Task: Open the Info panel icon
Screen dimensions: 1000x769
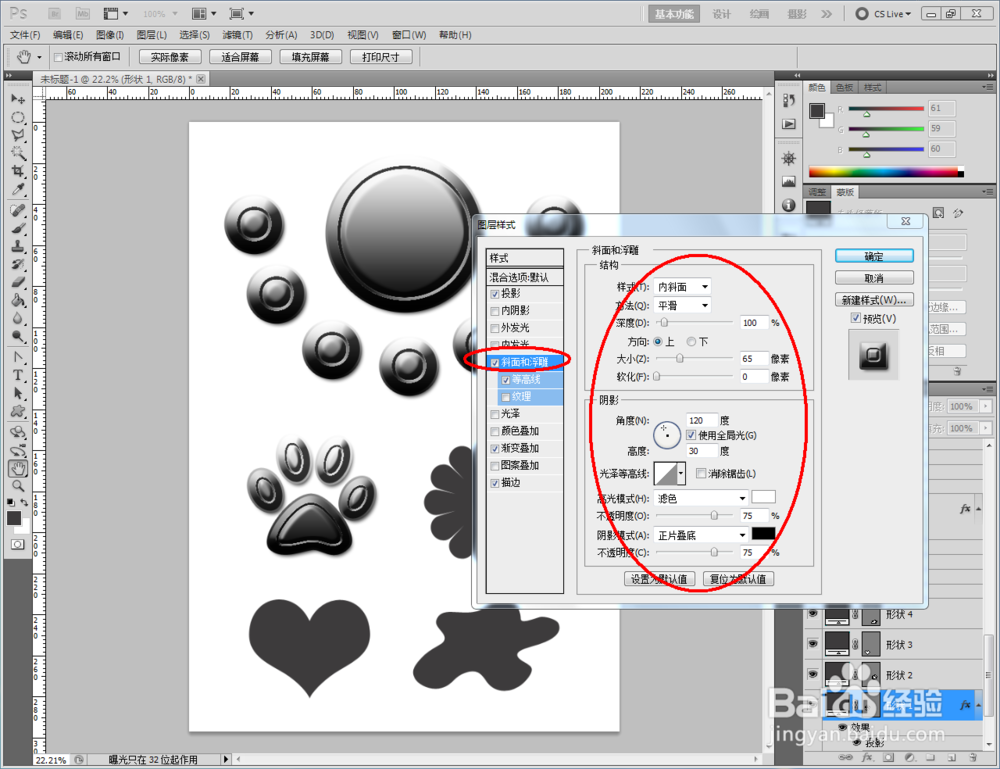Action: 789,205
